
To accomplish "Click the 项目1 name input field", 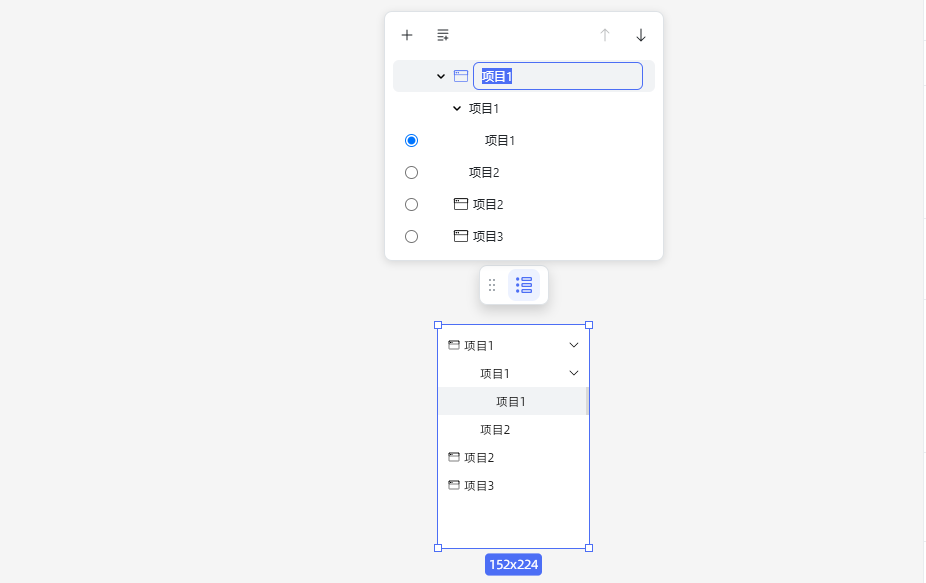I will click(558, 75).
